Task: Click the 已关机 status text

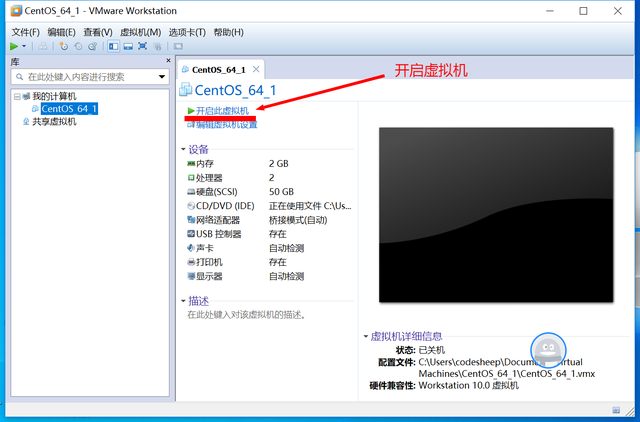Action: tap(432, 350)
